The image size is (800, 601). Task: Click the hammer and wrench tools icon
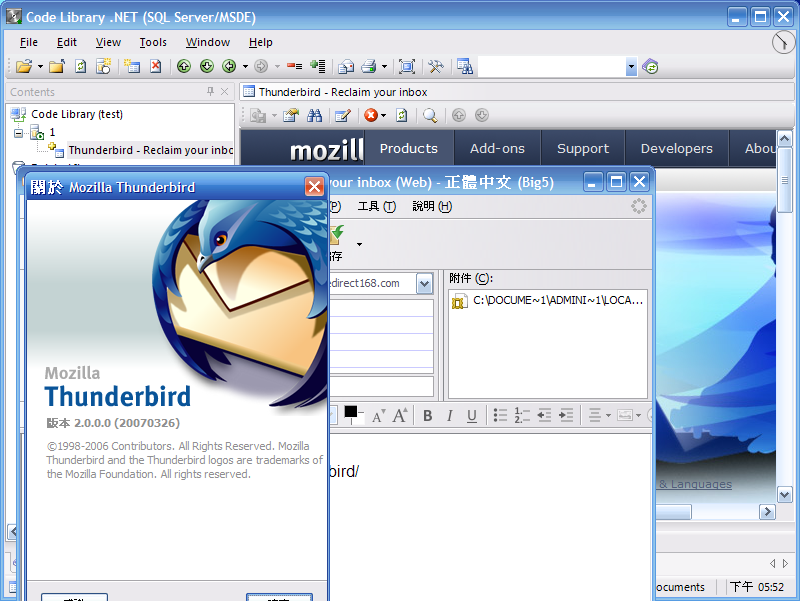pyautogui.click(x=435, y=66)
